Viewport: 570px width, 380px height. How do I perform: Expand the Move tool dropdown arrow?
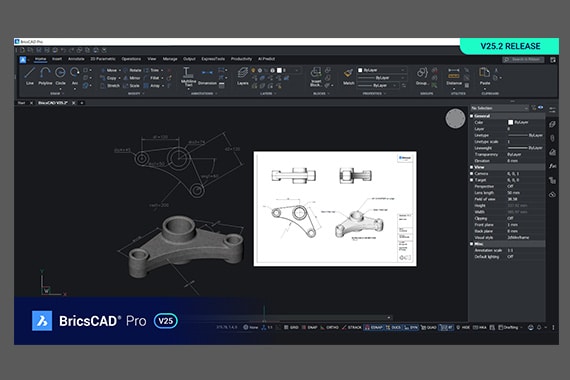click(120, 70)
